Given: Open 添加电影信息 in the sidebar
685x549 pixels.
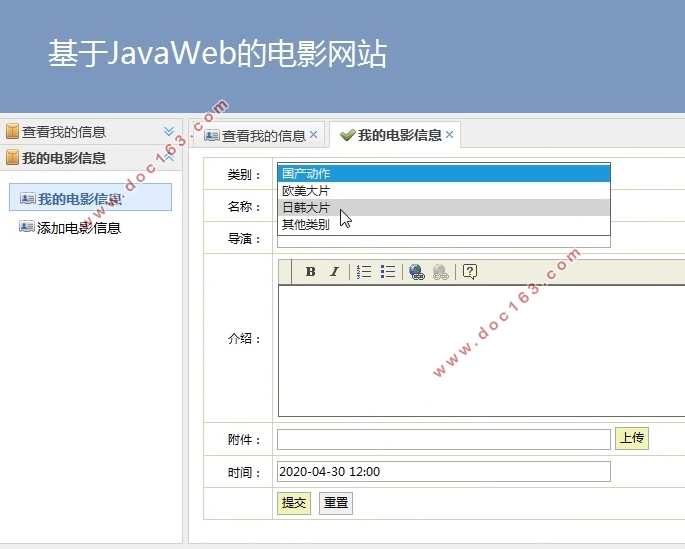Looking at the screenshot, I should click(x=79, y=228).
